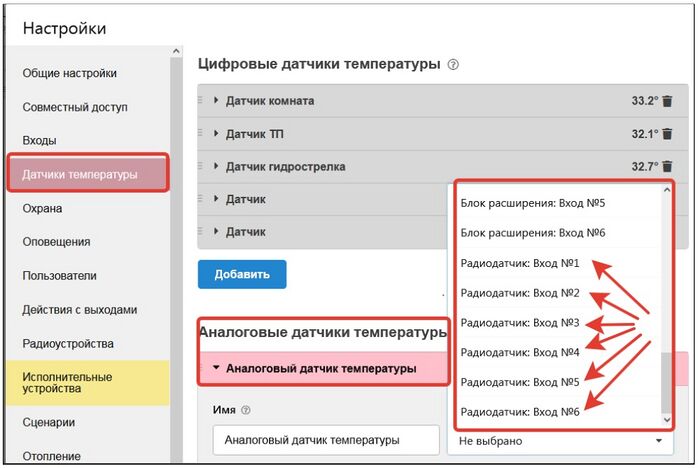Go to Входы section
Image resolution: width=698 pixels, height=468 pixels.
click(x=39, y=141)
